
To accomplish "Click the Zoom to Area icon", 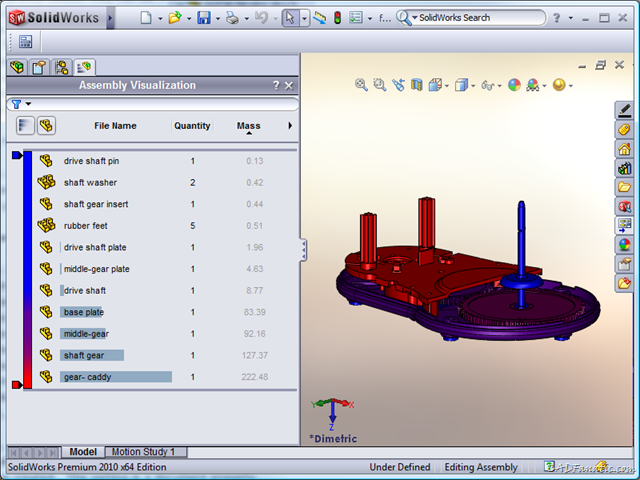I will (380, 85).
